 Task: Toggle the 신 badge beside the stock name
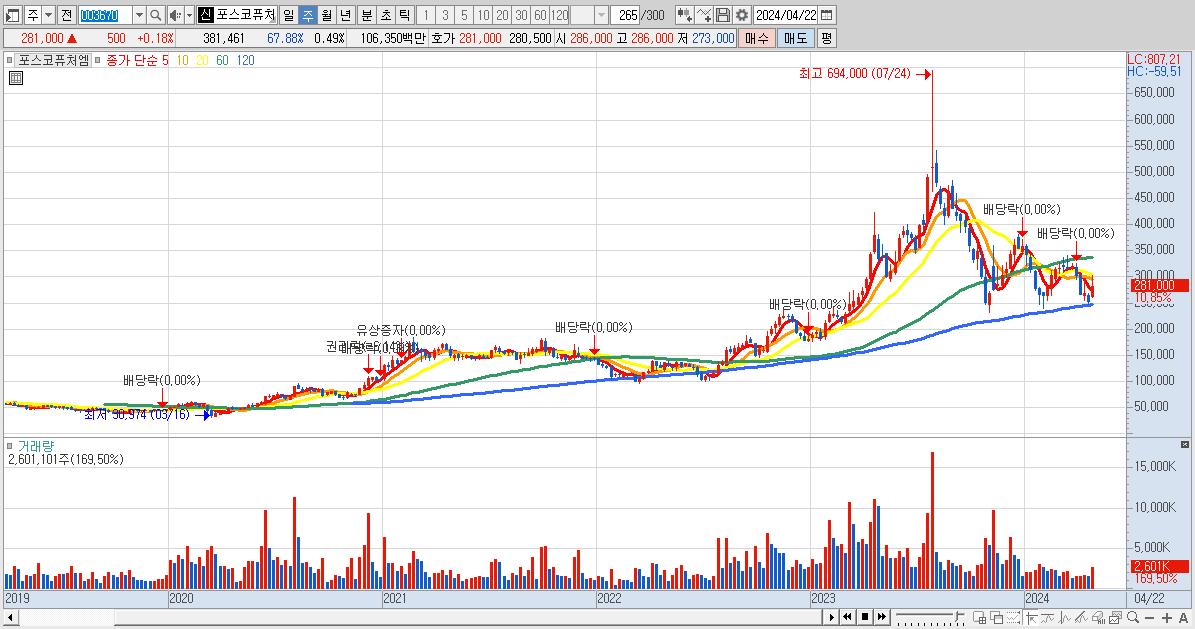[206, 15]
